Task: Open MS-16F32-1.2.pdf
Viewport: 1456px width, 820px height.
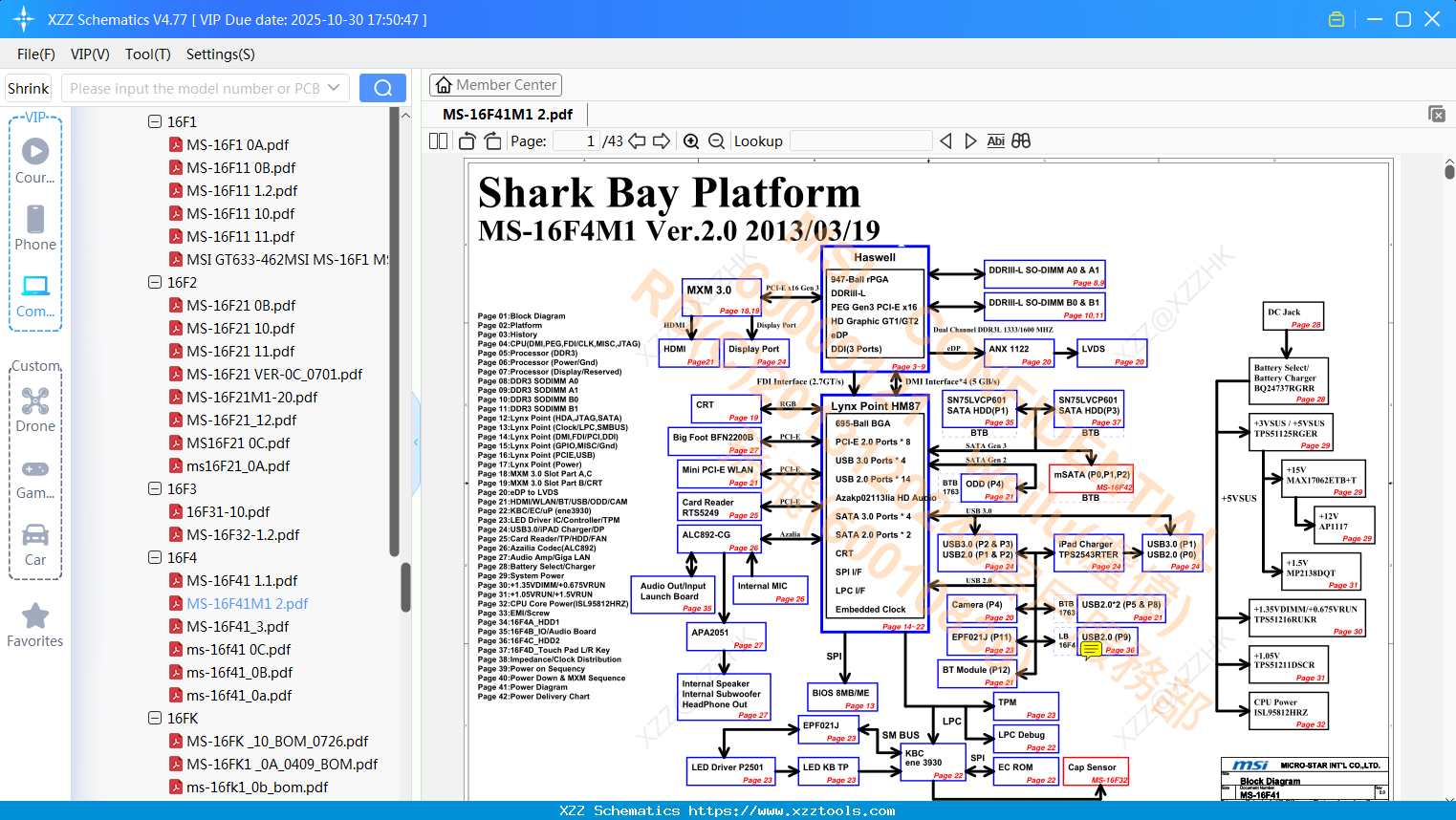Action: tap(243, 534)
